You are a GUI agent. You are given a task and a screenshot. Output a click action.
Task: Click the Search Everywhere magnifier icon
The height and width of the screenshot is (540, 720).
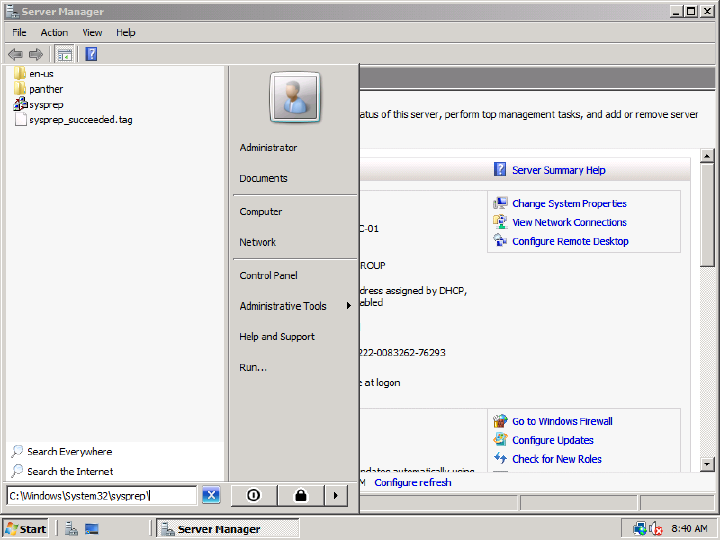(17, 451)
